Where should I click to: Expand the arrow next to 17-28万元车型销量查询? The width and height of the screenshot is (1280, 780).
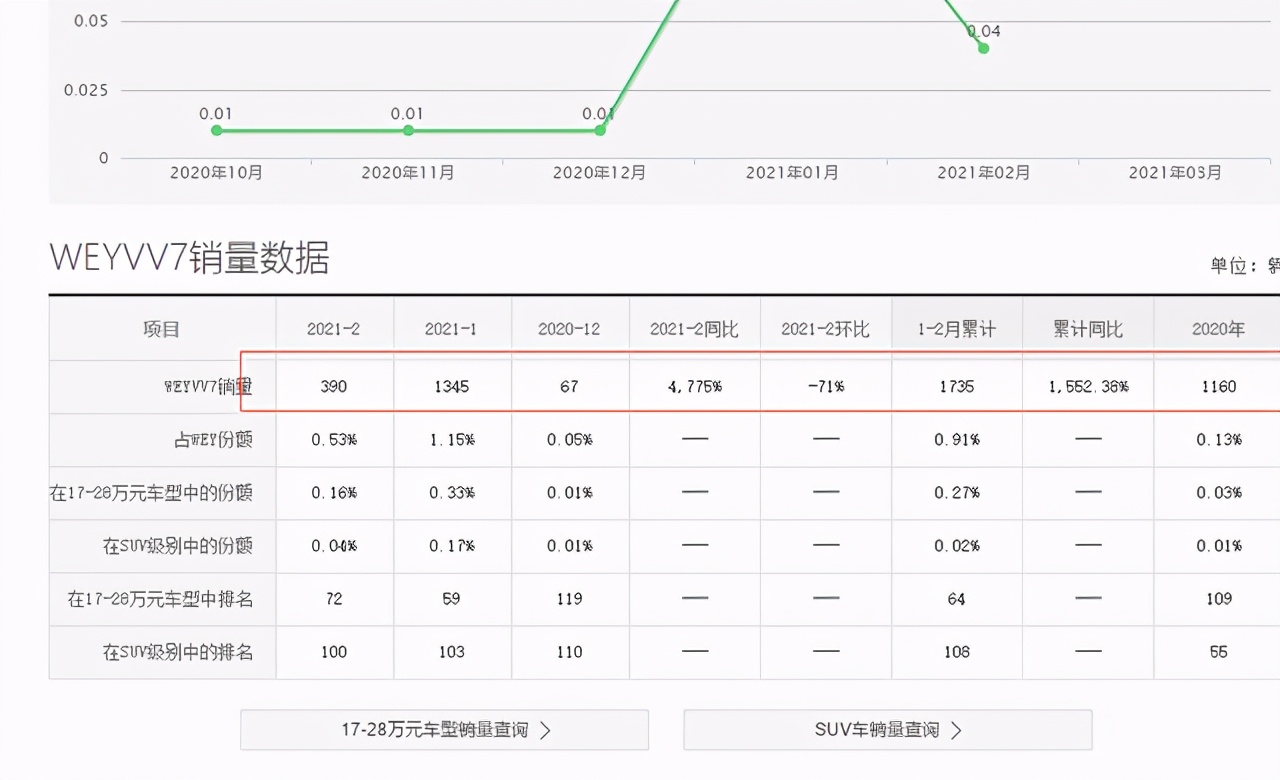coord(545,730)
